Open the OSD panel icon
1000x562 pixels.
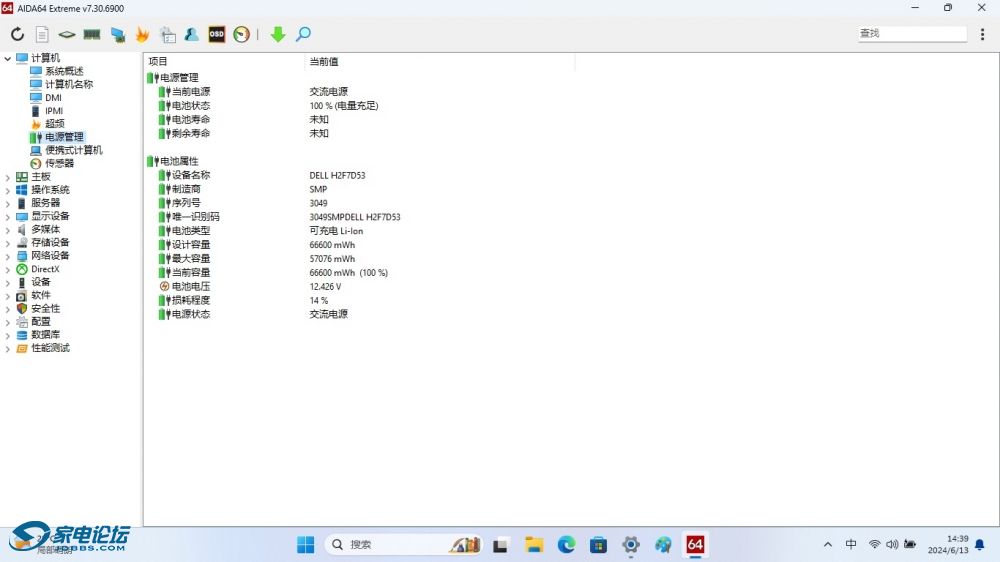[x=217, y=34]
